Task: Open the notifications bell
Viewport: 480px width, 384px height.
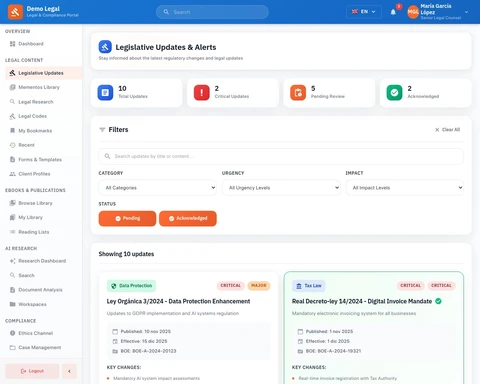Action: pyautogui.click(x=393, y=12)
